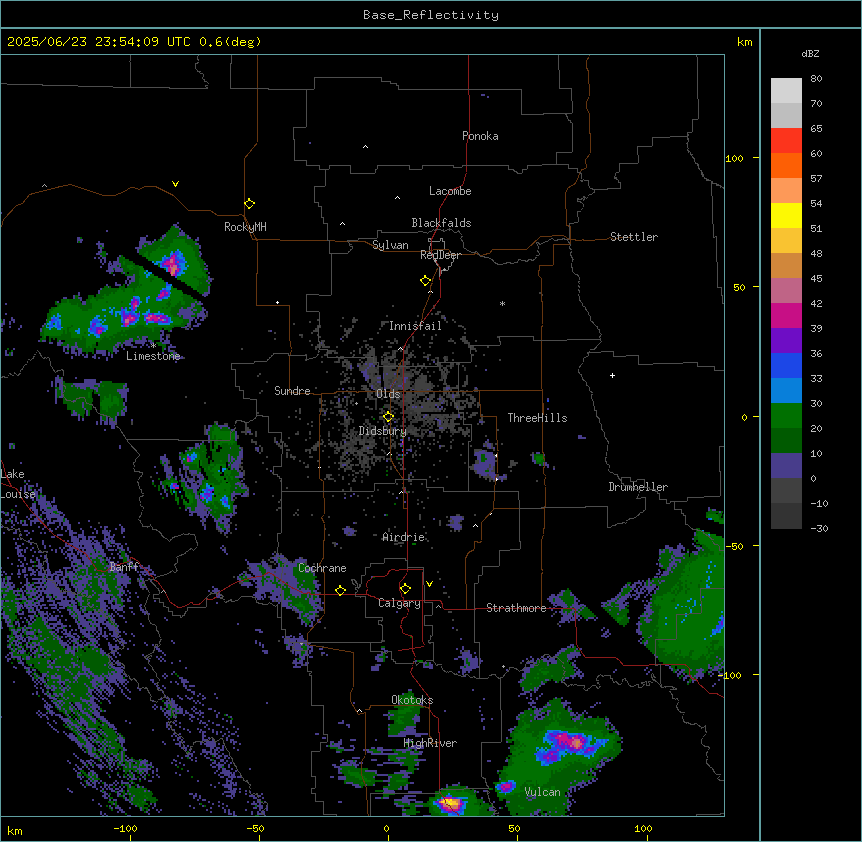Viewport: 862px width, 842px height.
Task: Select the Cochrane label
Action: (x=322, y=568)
